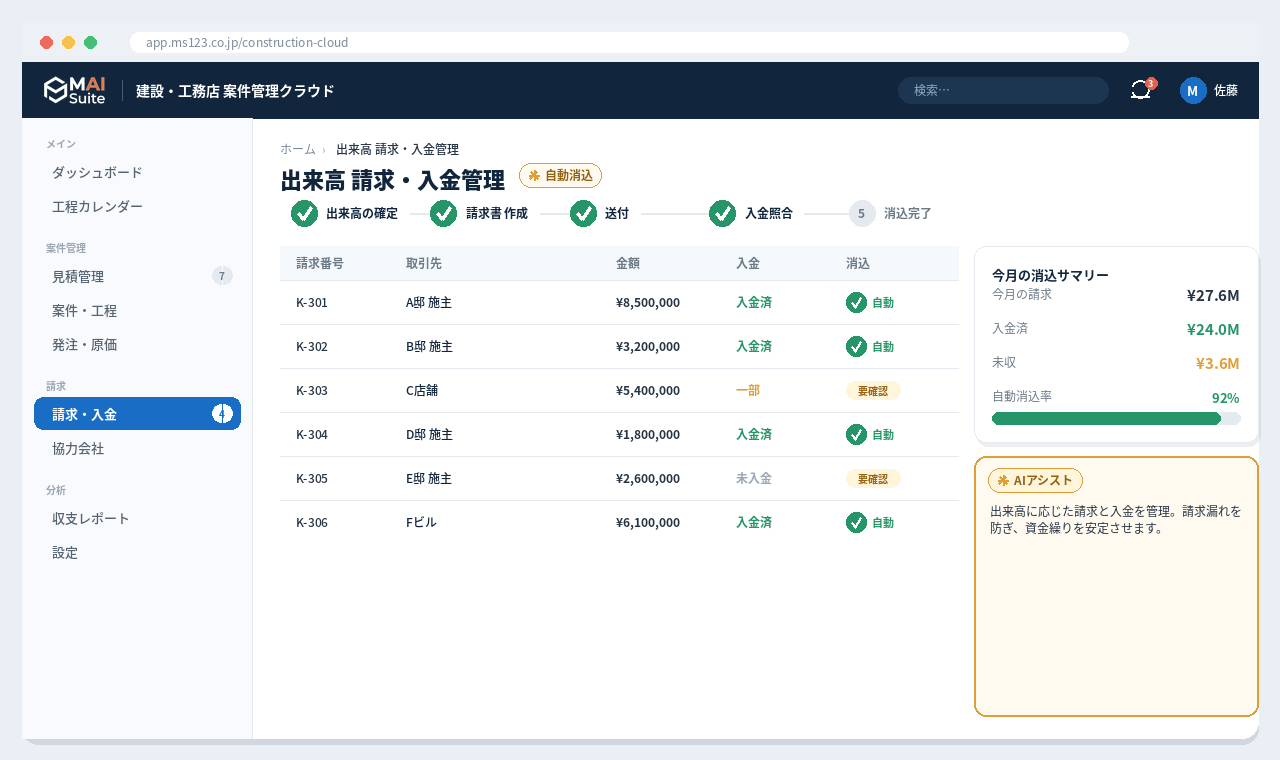Click the 送付 step checkmark
This screenshot has width=1280, height=760.
583,213
